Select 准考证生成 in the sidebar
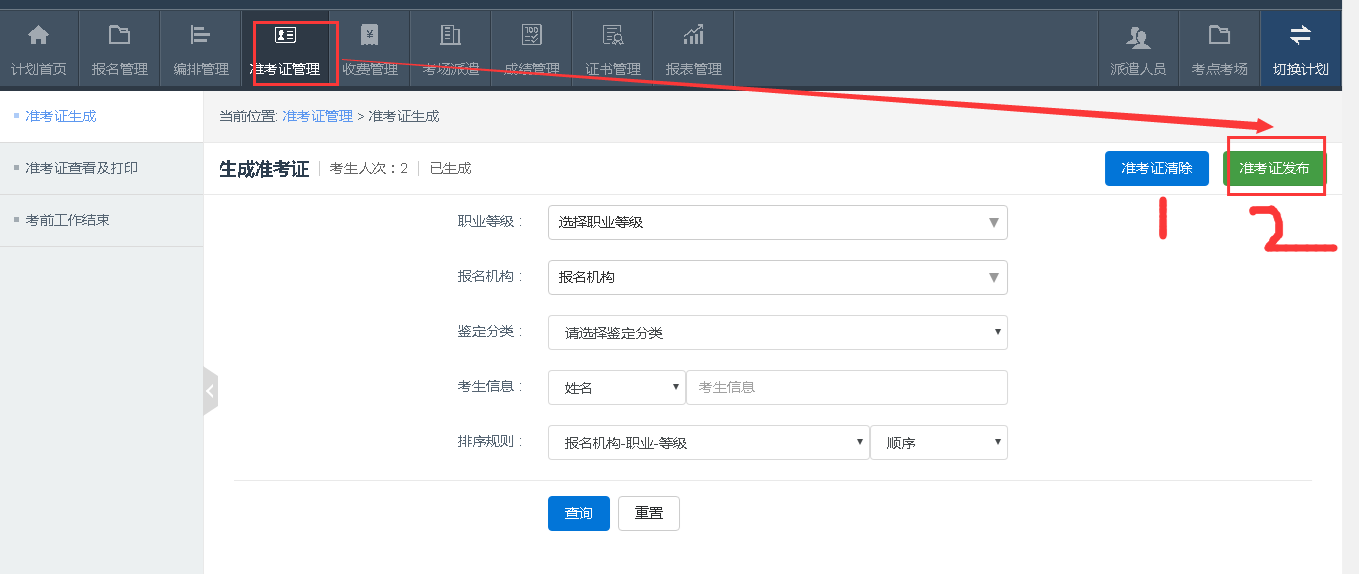This screenshot has height=574, width=1359. pos(61,116)
